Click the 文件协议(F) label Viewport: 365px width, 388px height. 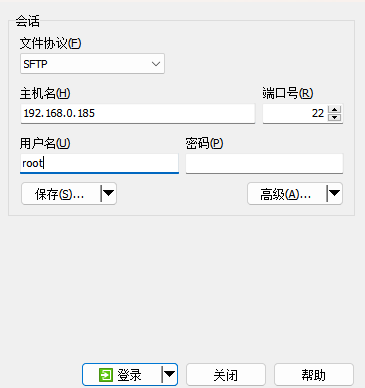50,43
